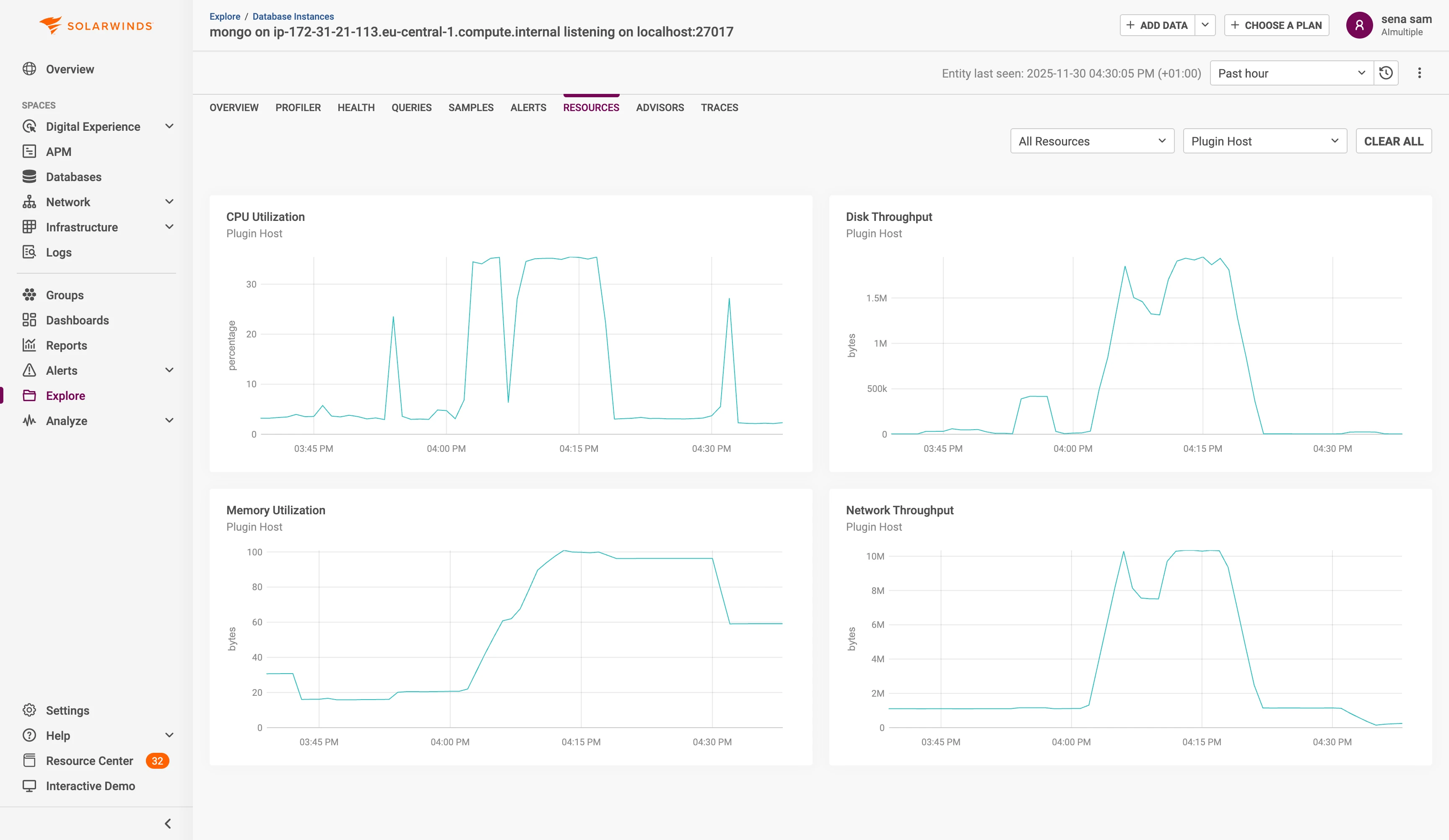Viewport: 1449px width, 840px height.
Task: Click the Overview sidebar label
Action: (x=70, y=69)
